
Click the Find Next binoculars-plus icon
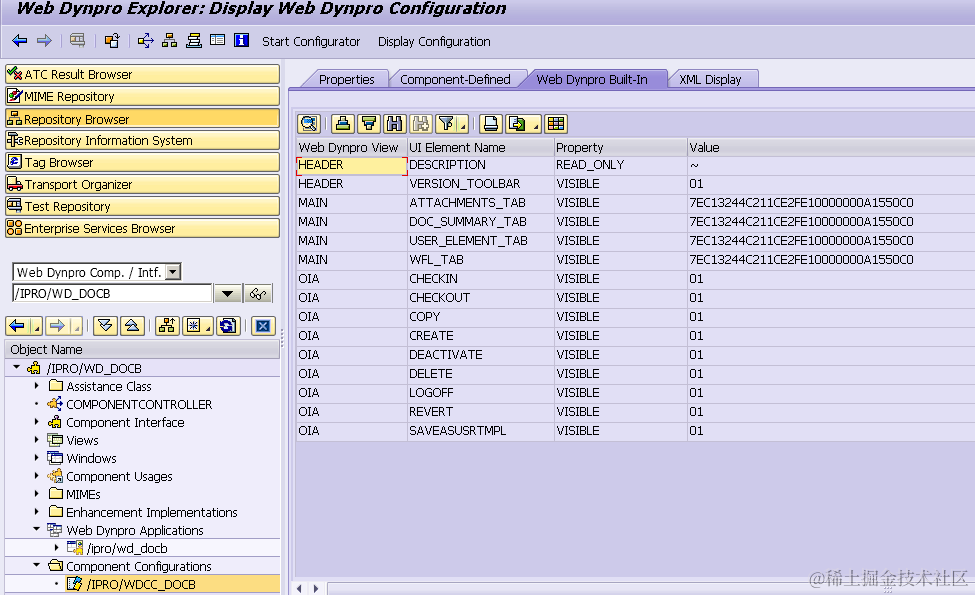421,124
